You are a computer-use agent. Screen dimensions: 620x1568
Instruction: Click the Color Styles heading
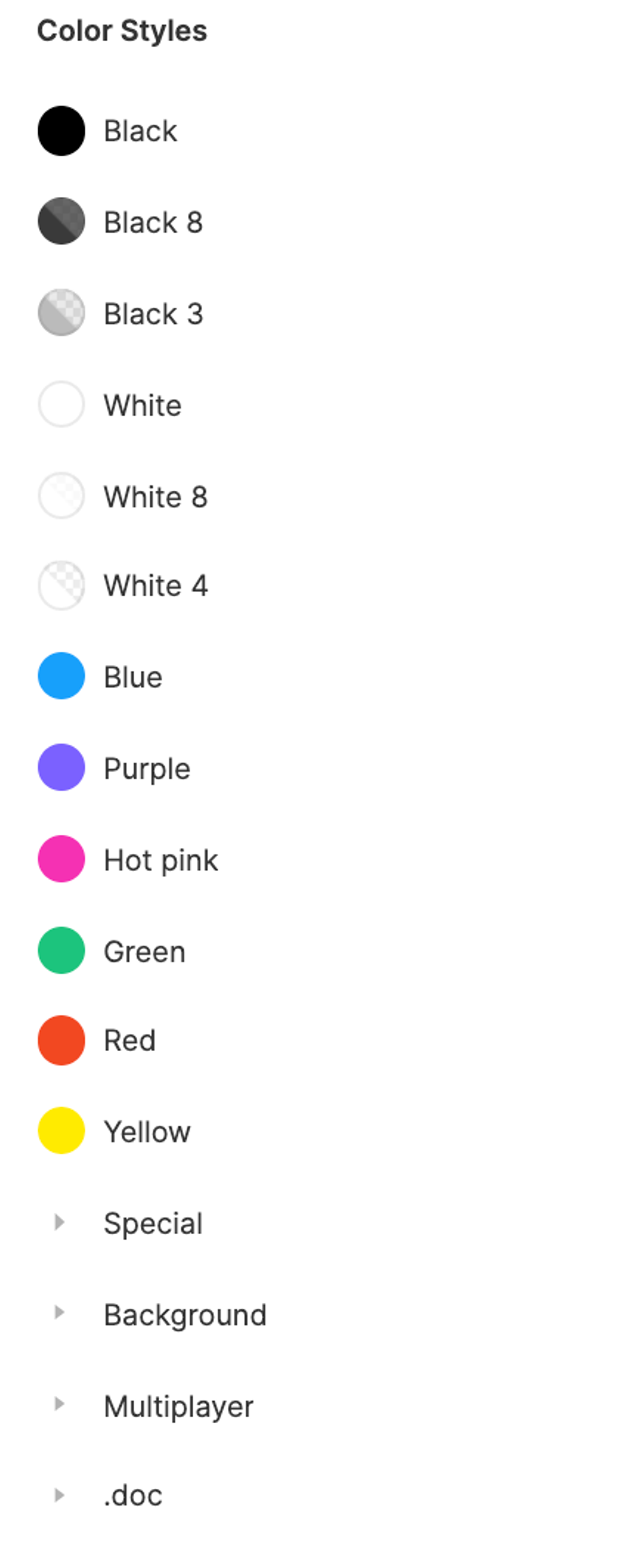pyautogui.click(x=122, y=31)
